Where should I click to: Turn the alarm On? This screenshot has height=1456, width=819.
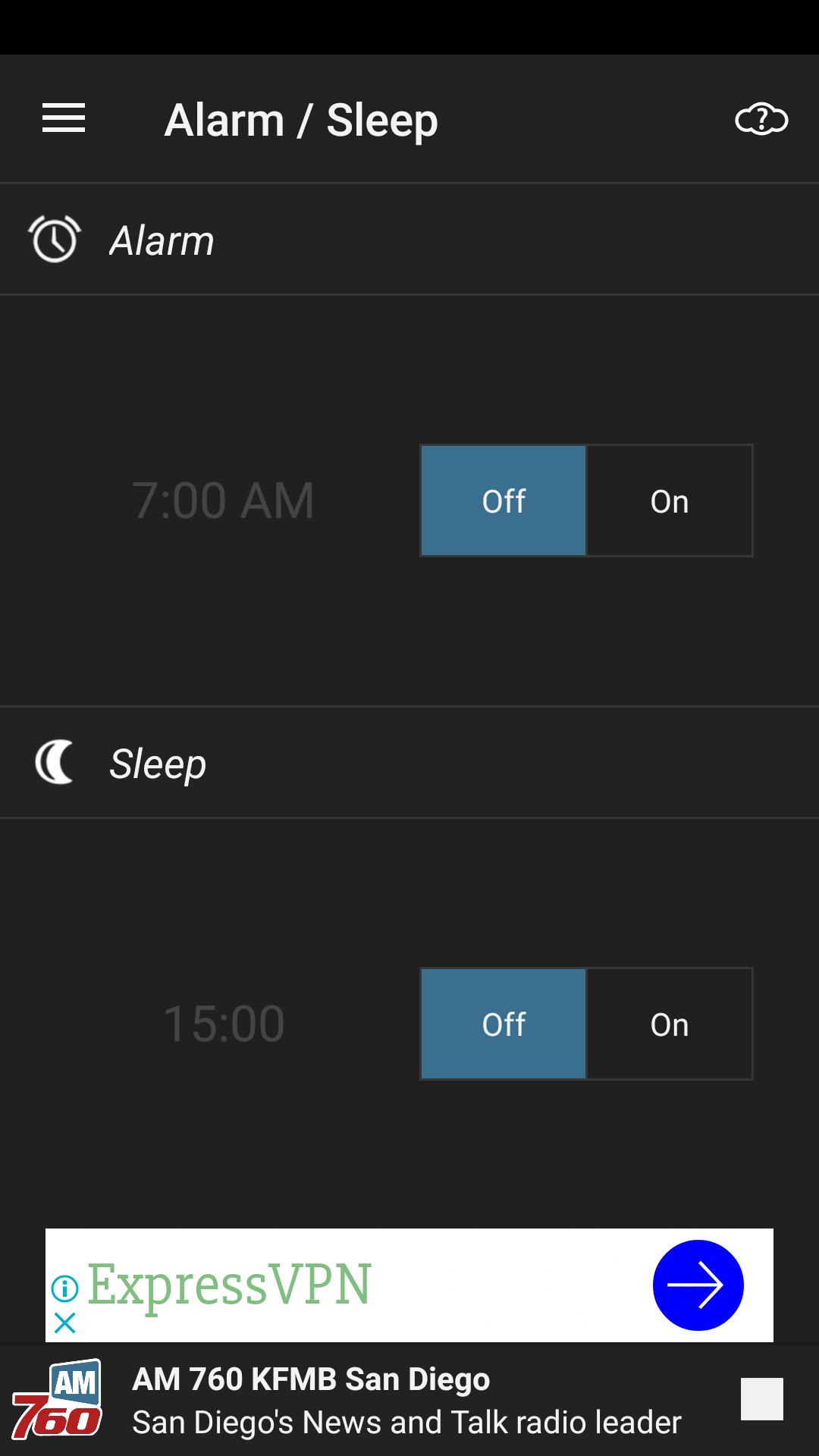[670, 500]
